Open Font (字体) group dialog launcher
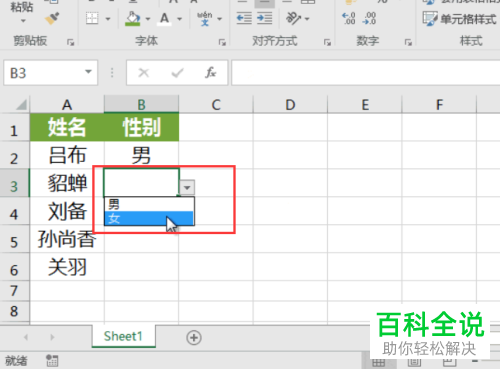This screenshot has height=369, width=500. (x=222, y=42)
